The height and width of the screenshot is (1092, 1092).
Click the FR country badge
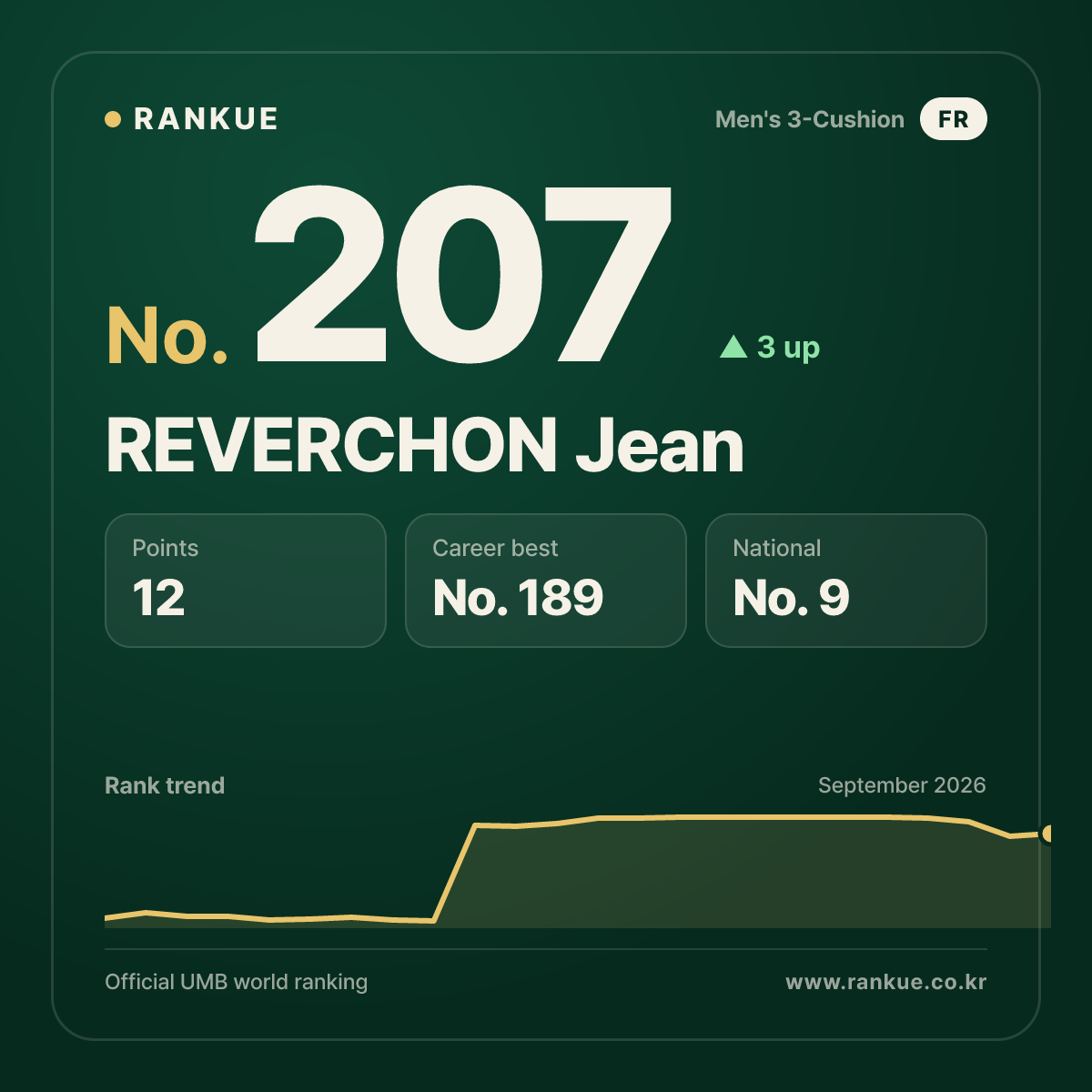(x=953, y=119)
